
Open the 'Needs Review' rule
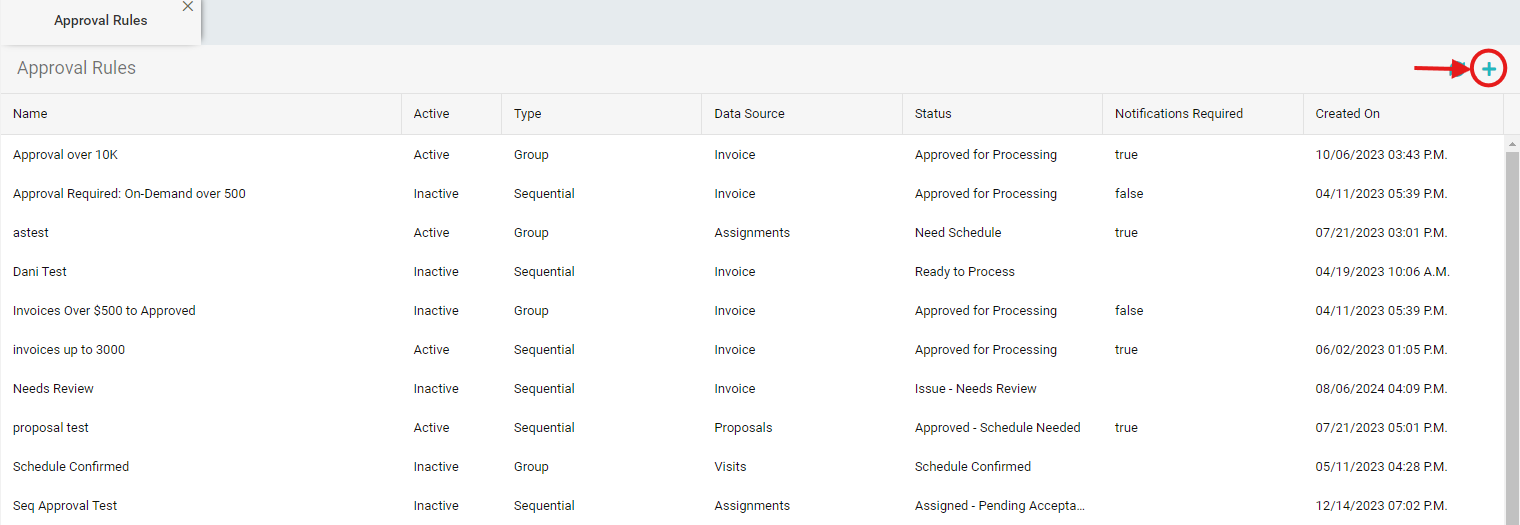[x=53, y=389]
